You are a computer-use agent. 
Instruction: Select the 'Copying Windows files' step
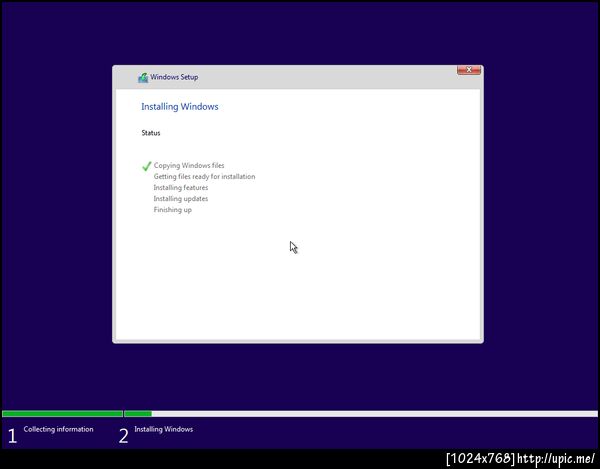(189, 165)
